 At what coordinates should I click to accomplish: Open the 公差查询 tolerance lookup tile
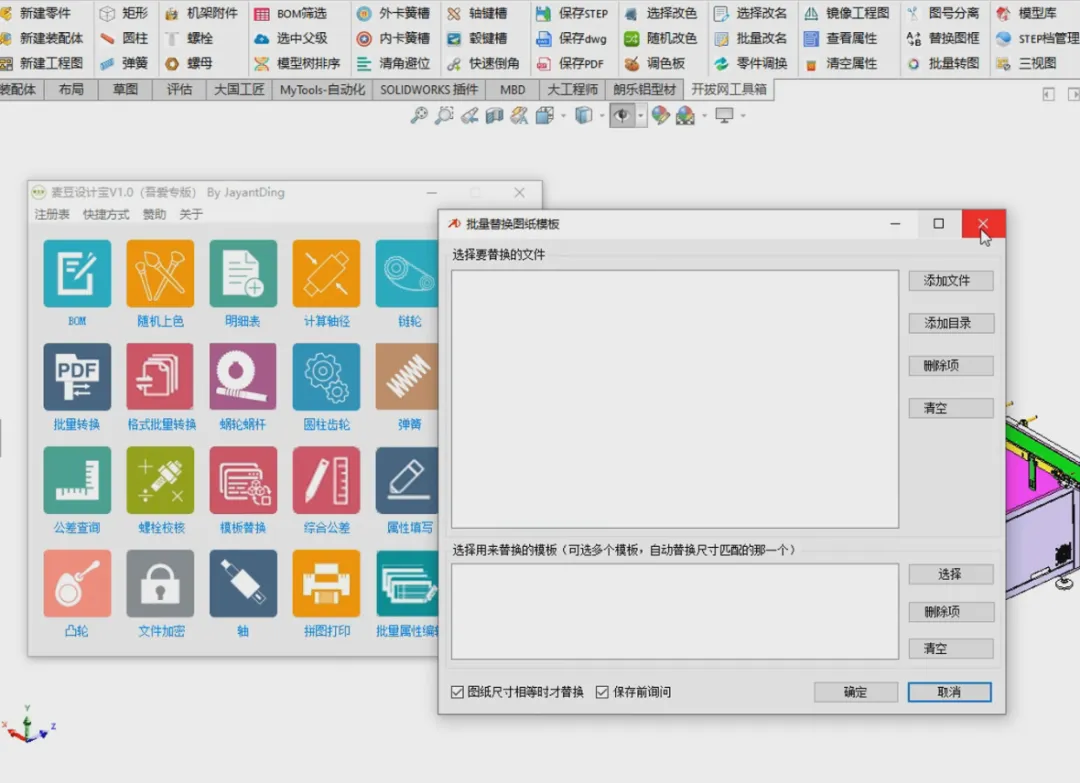coord(77,480)
